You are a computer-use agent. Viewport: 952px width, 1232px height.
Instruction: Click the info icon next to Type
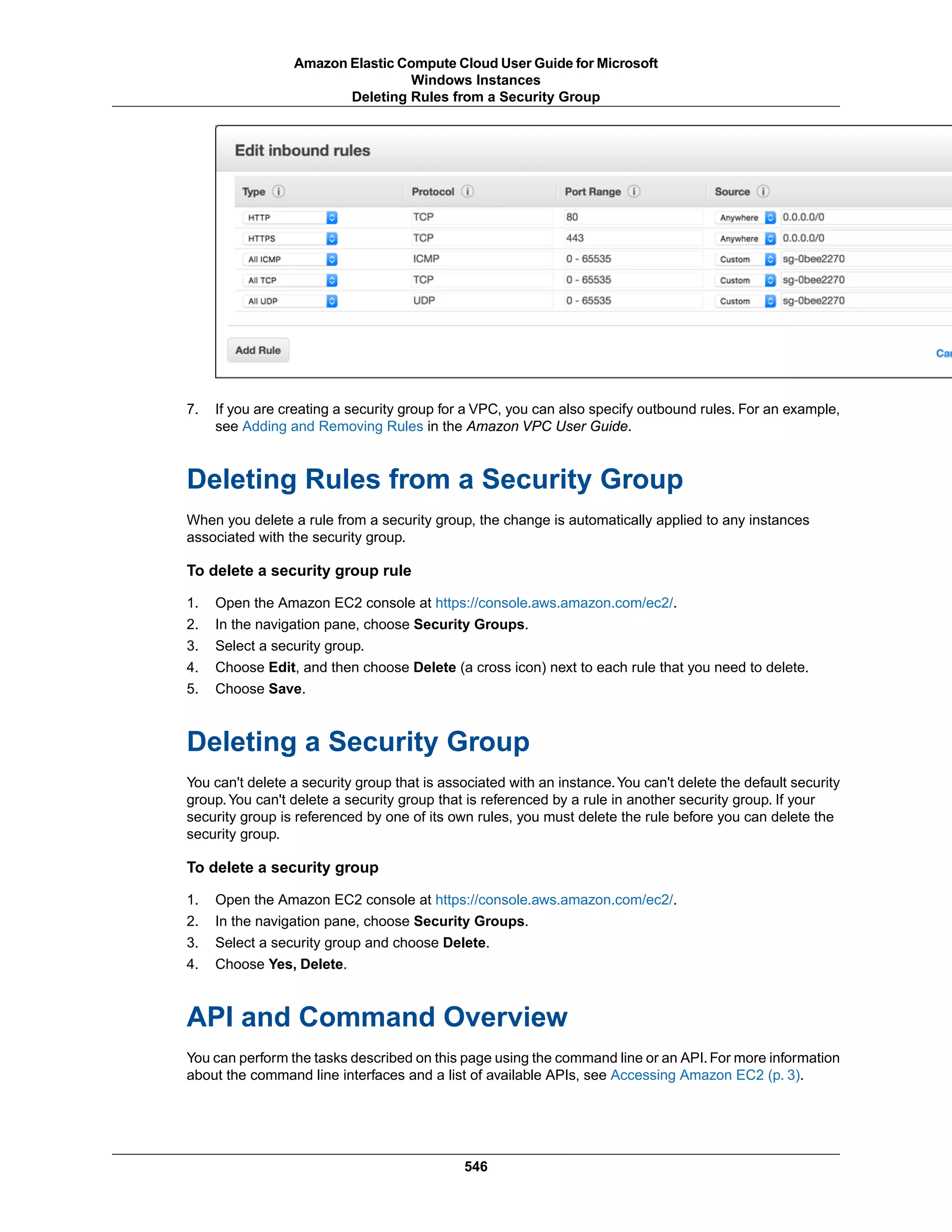[x=278, y=191]
